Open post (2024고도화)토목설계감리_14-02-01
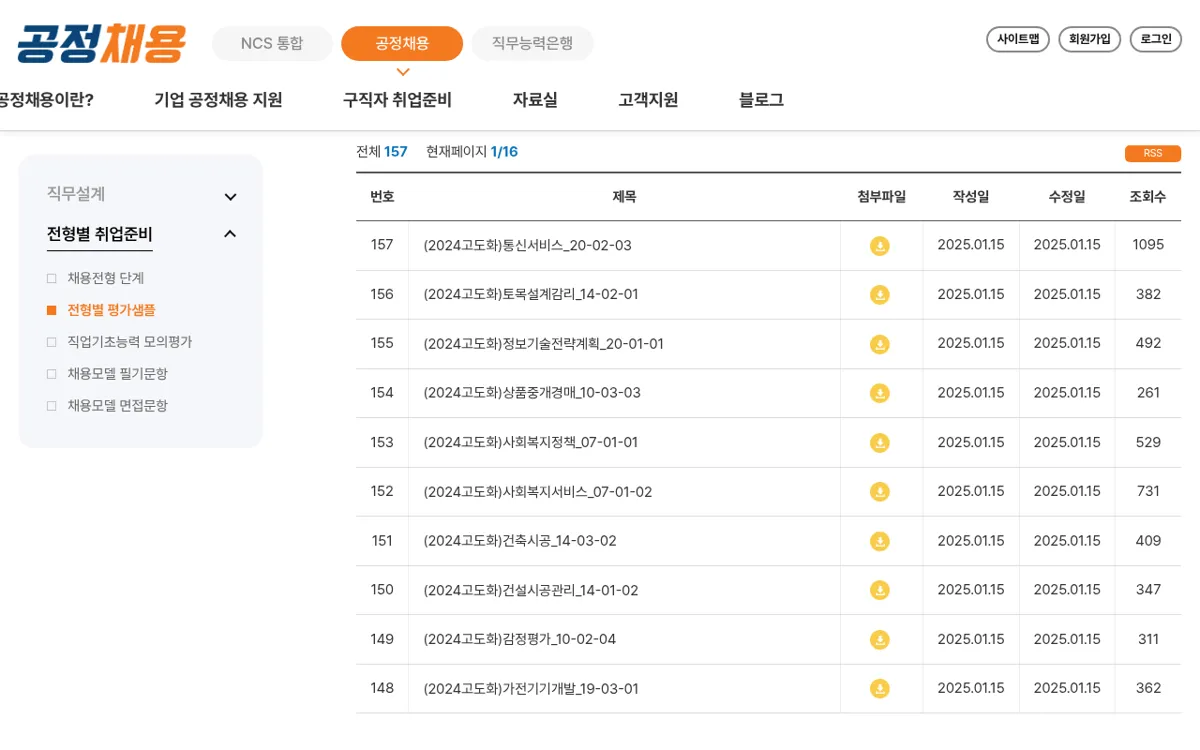Viewport: 1200px width, 750px height. (x=531, y=295)
